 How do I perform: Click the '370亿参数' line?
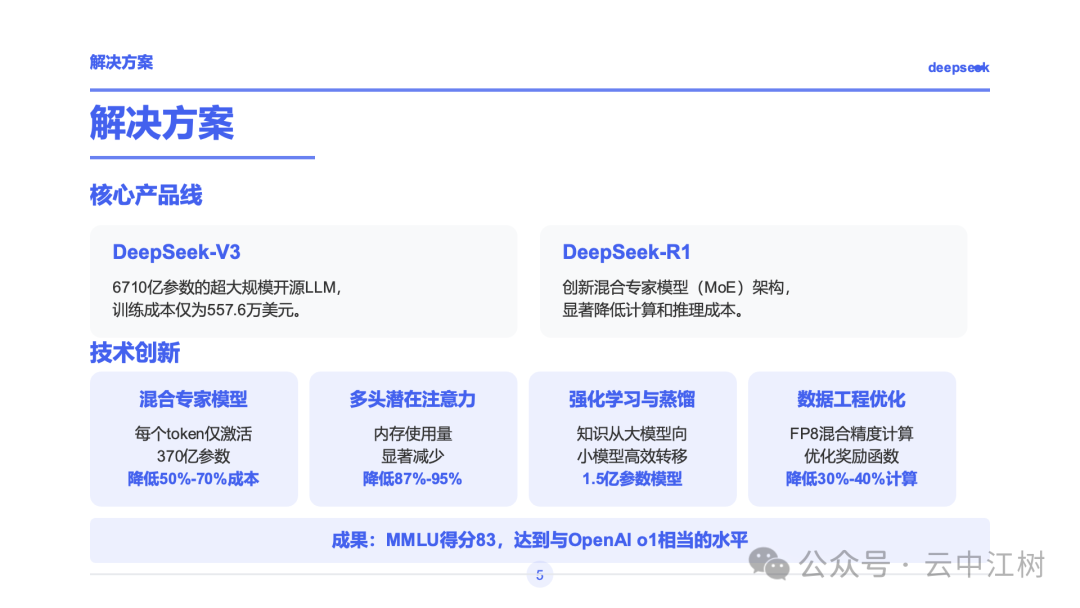[x=194, y=457]
